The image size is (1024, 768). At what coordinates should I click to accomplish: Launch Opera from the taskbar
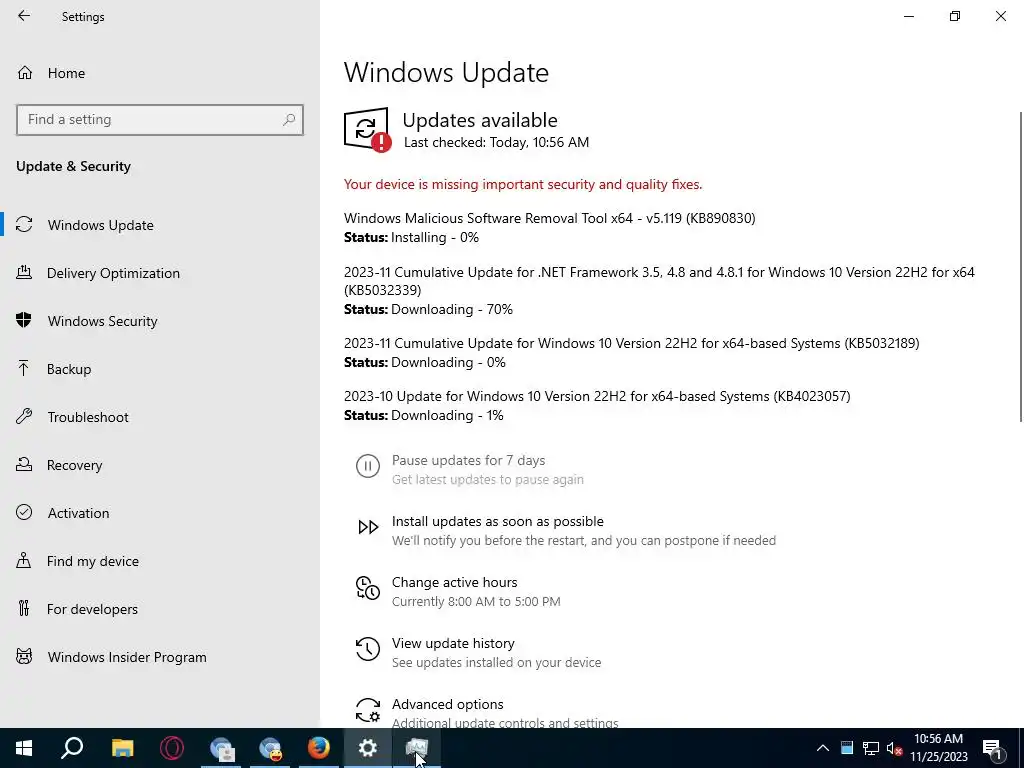click(x=172, y=748)
